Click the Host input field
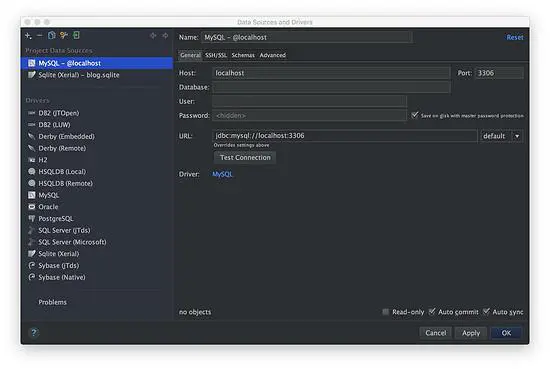550x369 pixels. tap(331, 73)
